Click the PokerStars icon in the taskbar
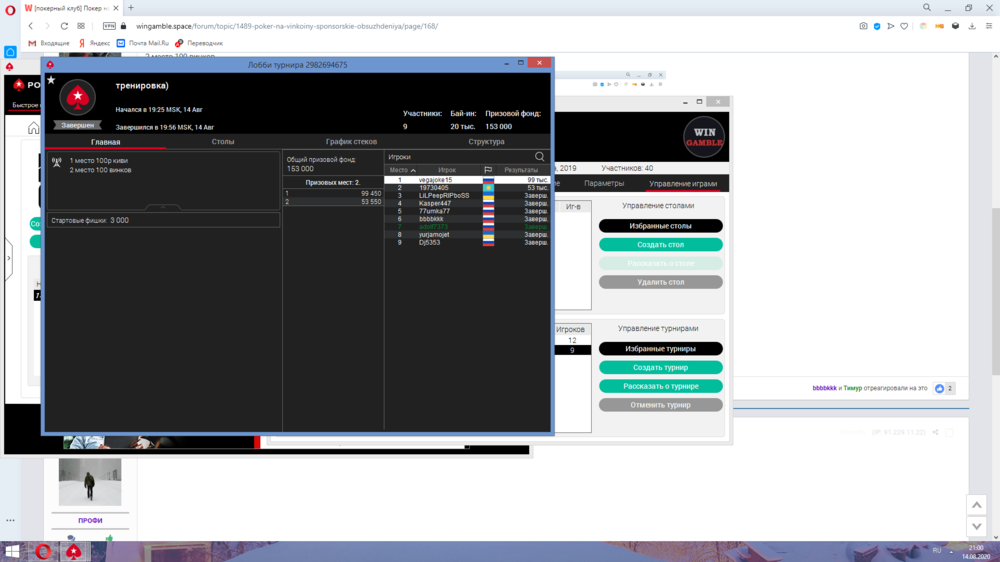The height and width of the screenshot is (562, 1000). click(74, 552)
